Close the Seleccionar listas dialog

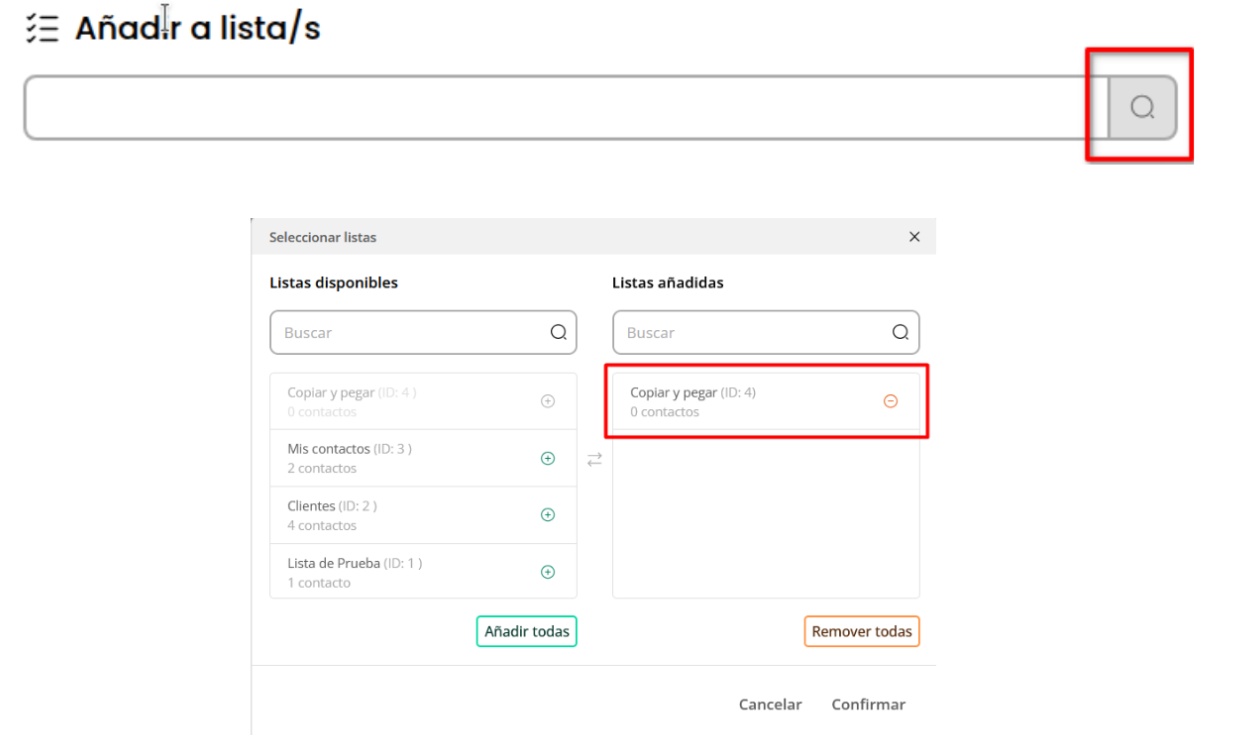click(x=914, y=237)
